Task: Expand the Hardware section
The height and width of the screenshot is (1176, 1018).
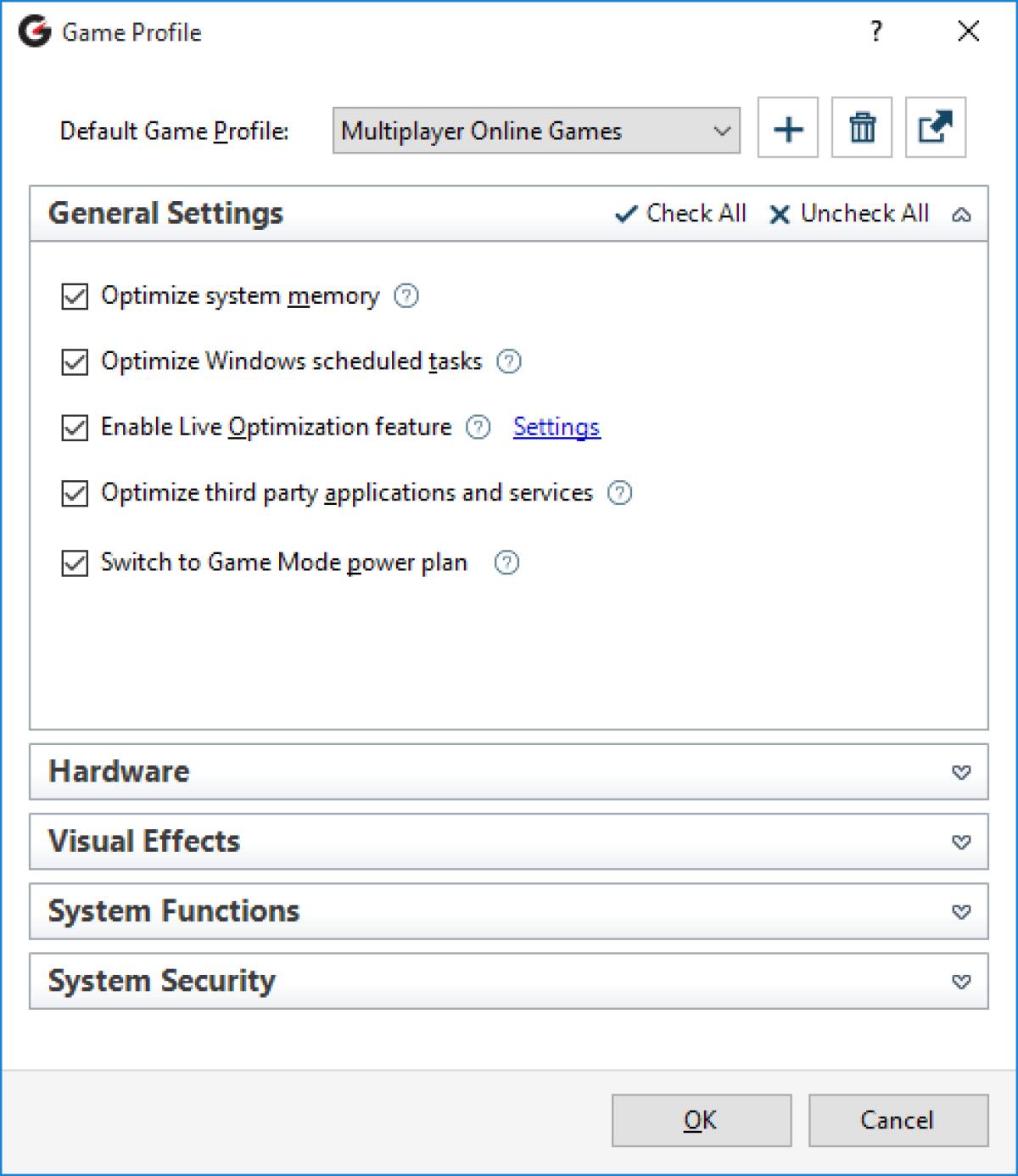Action: tap(960, 772)
